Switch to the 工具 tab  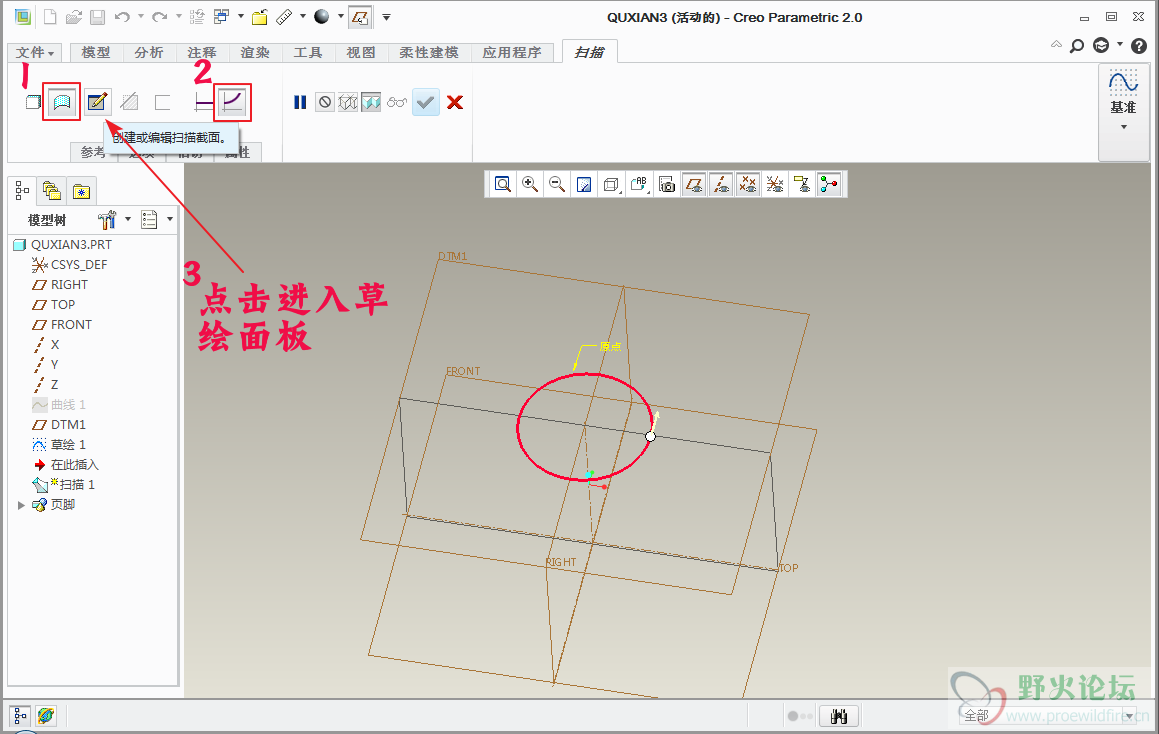307,52
